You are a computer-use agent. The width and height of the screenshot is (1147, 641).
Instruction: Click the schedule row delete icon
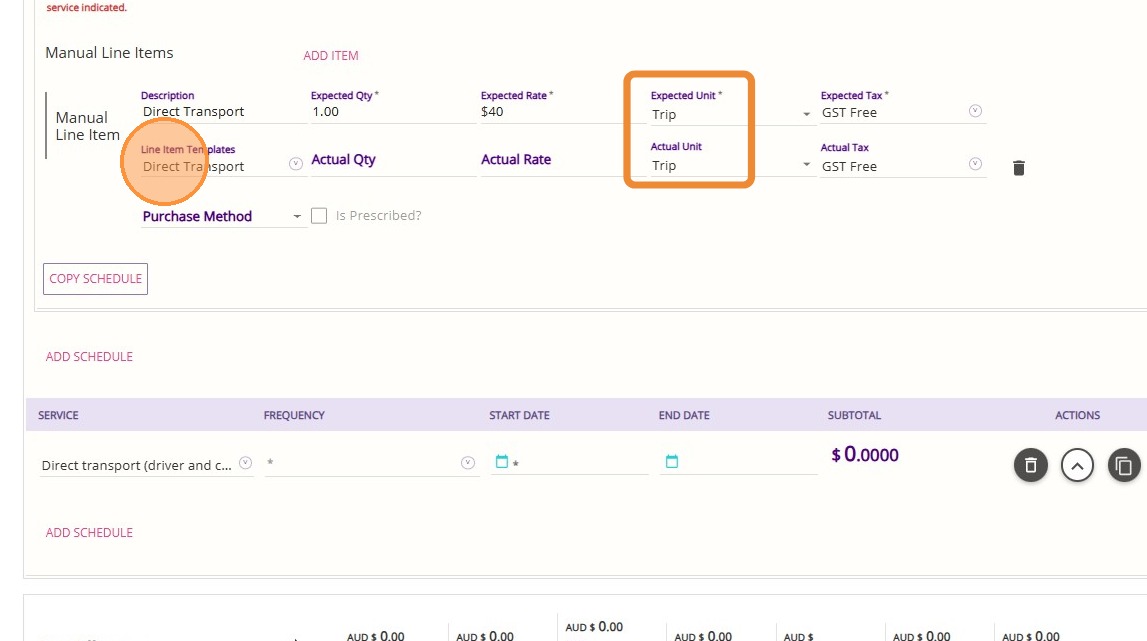(1031, 465)
